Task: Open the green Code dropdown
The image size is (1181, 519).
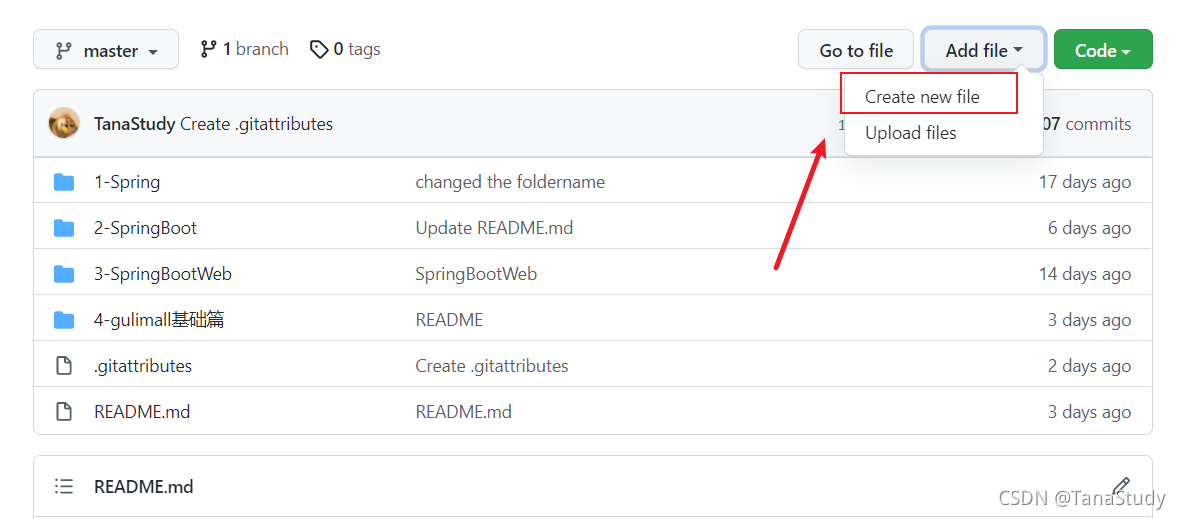Action: [1103, 50]
